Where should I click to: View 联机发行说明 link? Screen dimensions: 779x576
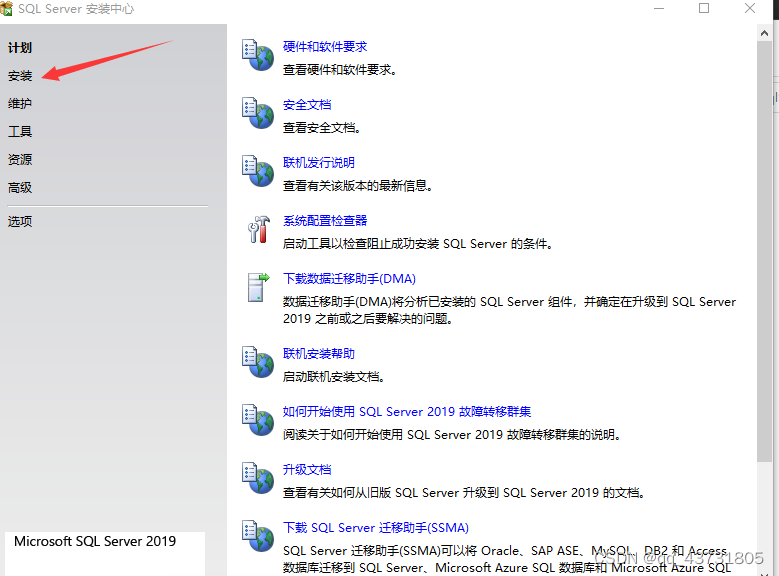319,163
